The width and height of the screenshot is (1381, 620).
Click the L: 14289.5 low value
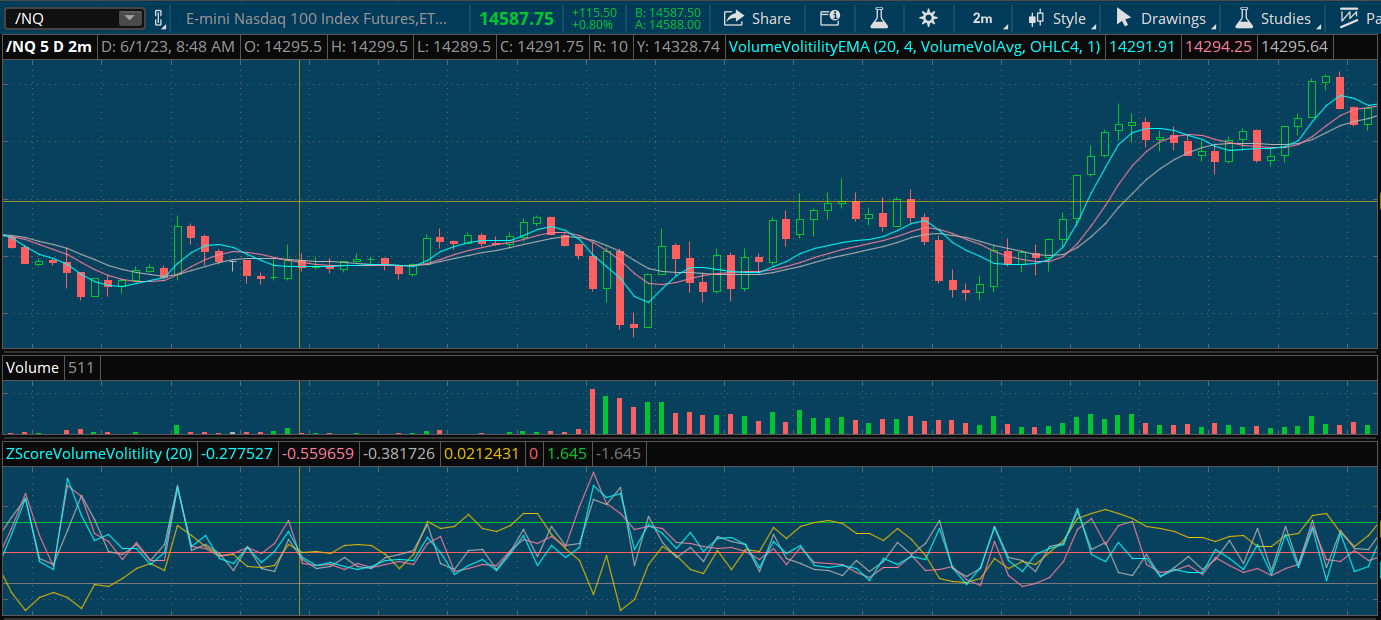point(454,47)
